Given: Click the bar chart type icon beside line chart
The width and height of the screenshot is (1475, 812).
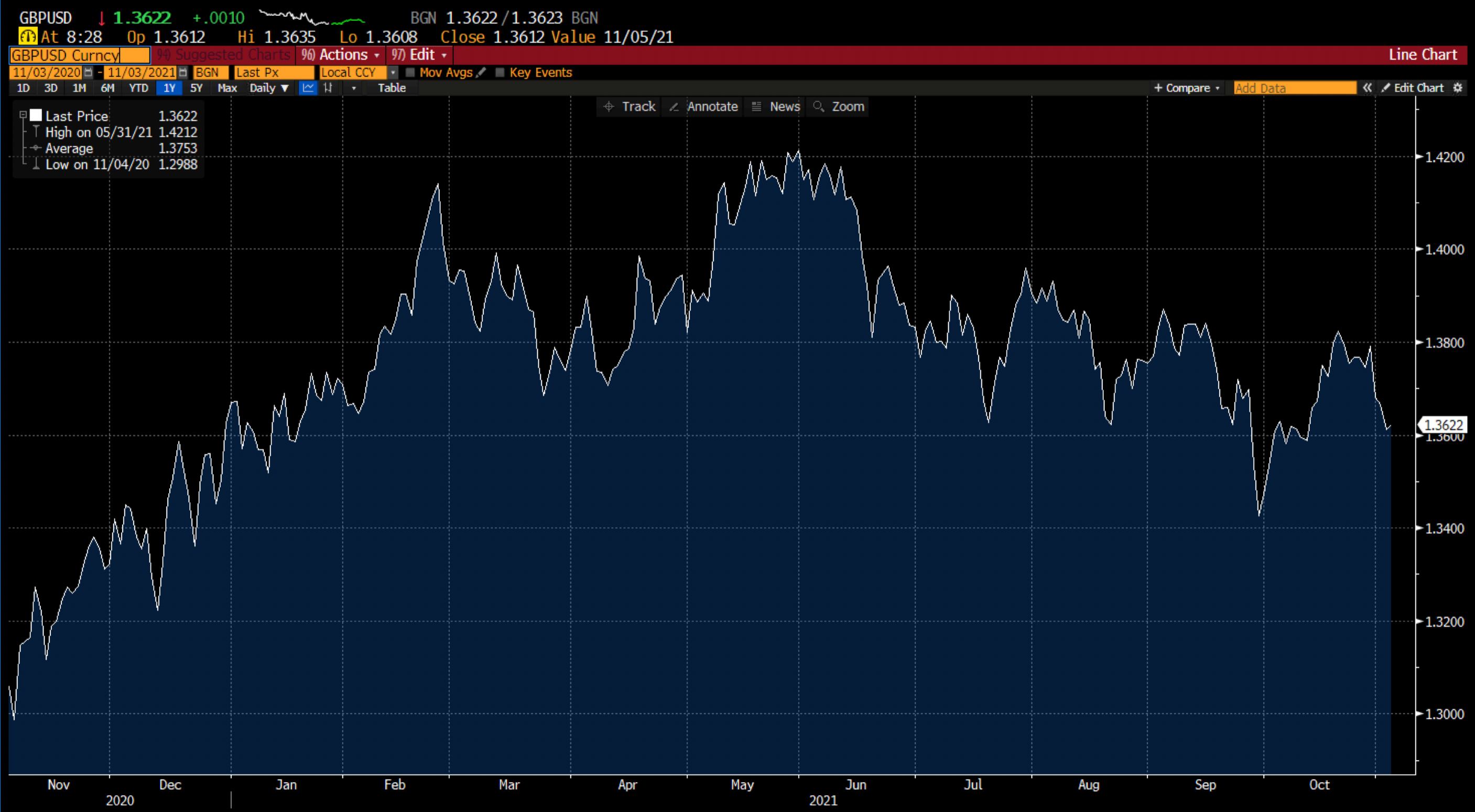Looking at the screenshot, I should pos(328,87).
